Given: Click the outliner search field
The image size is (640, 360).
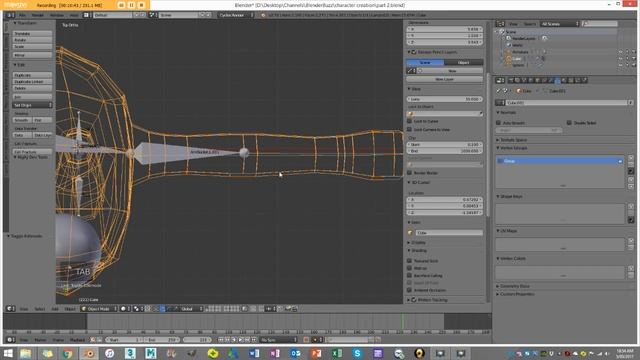Looking at the screenshot, I should pyautogui.click(x=600, y=24).
